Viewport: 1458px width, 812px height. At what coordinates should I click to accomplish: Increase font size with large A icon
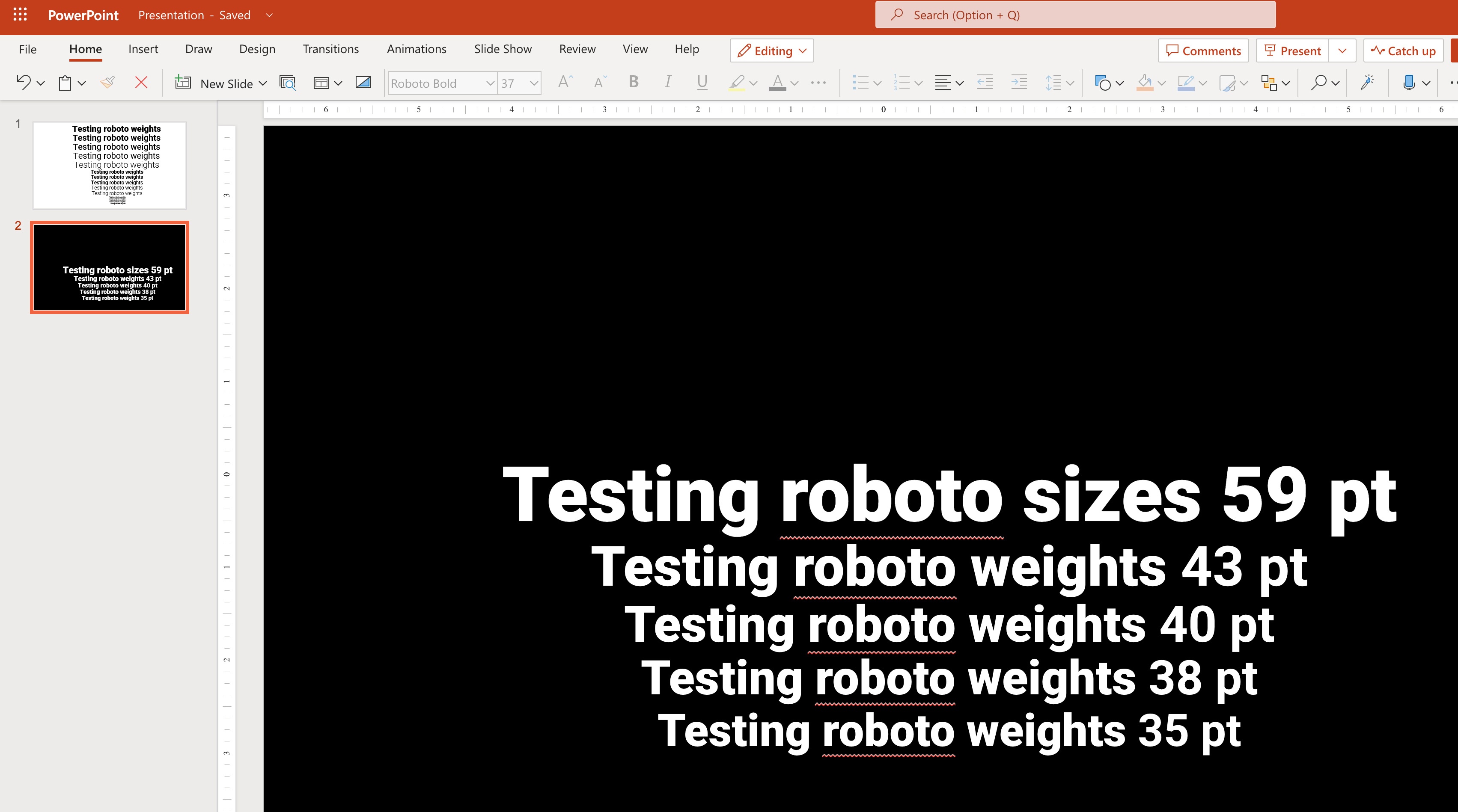click(x=565, y=83)
